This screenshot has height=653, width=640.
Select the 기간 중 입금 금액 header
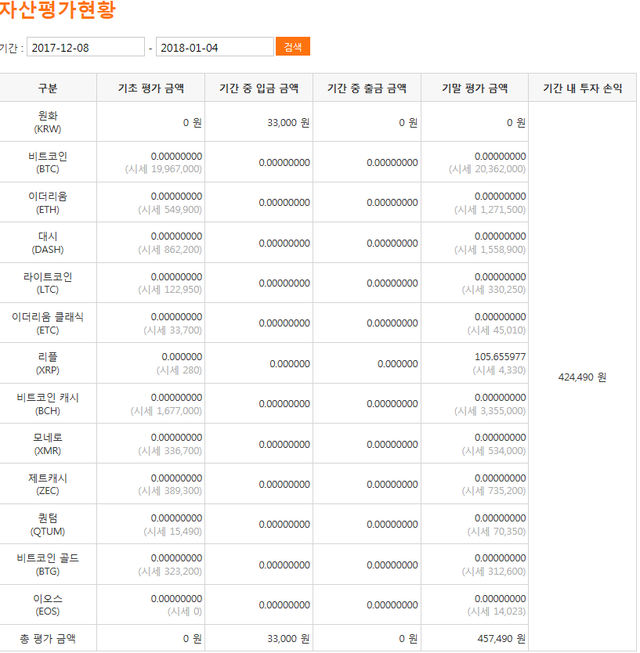coord(259,88)
